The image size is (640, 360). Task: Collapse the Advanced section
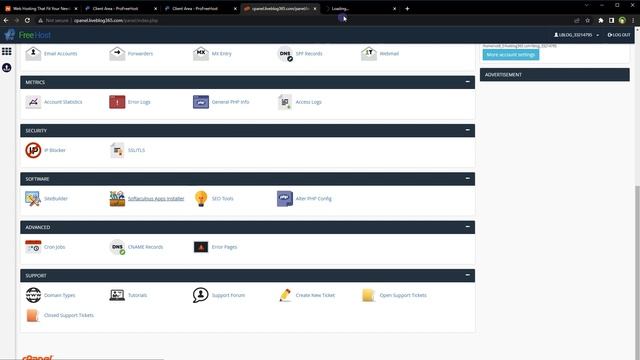(x=467, y=227)
